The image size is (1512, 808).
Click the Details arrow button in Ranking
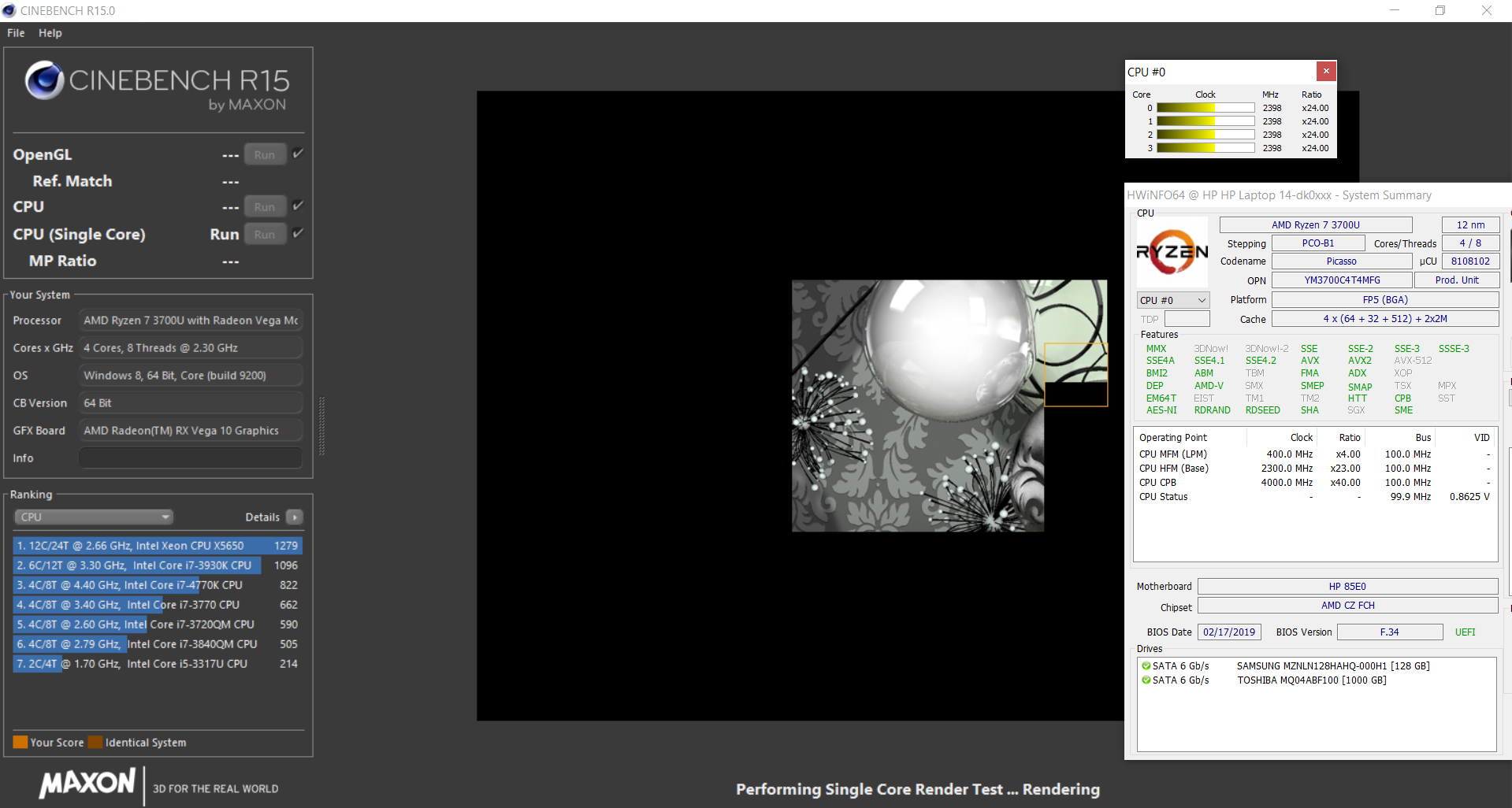(295, 517)
